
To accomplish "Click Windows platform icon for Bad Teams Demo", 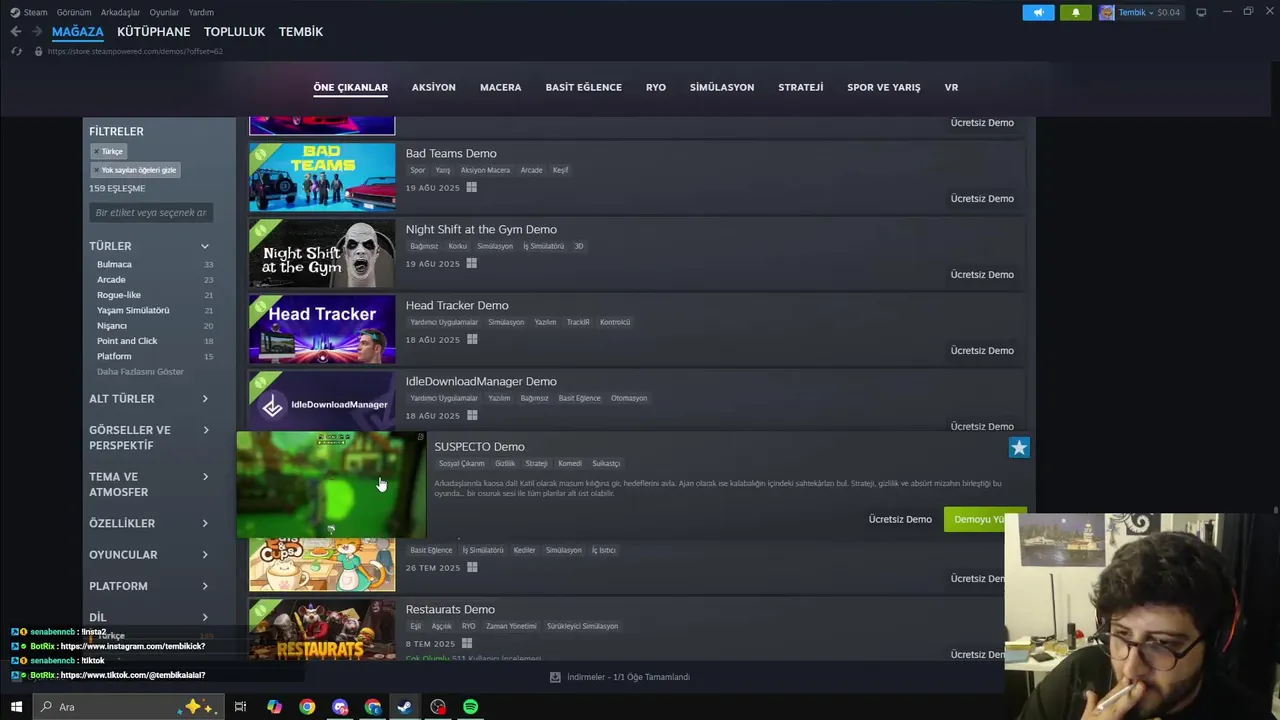I will [472, 188].
